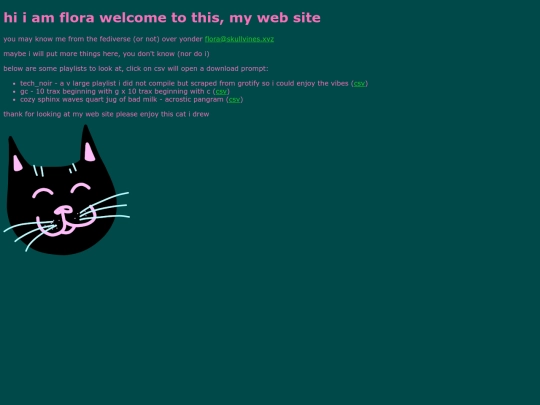Open the flora@skullvines.xyz fediverse link
Image resolution: width=540 pixels, height=405 pixels.
point(239,39)
